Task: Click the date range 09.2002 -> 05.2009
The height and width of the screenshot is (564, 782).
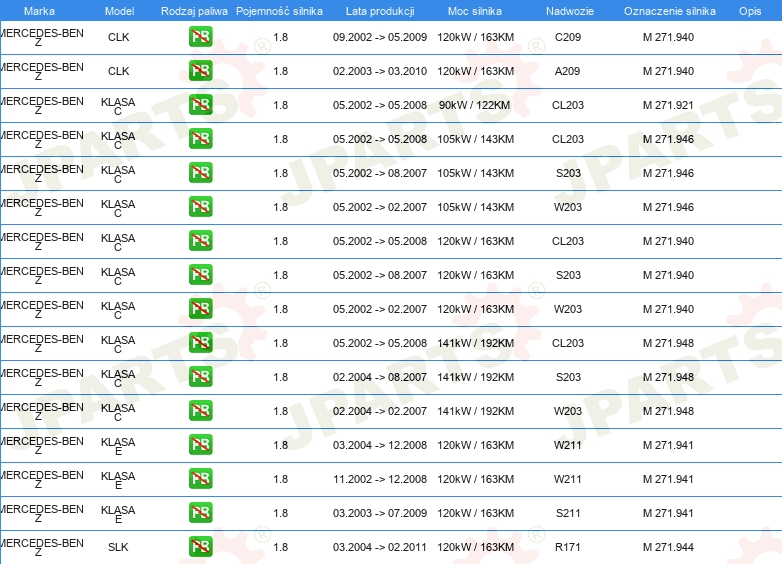Action: (x=380, y=37)
